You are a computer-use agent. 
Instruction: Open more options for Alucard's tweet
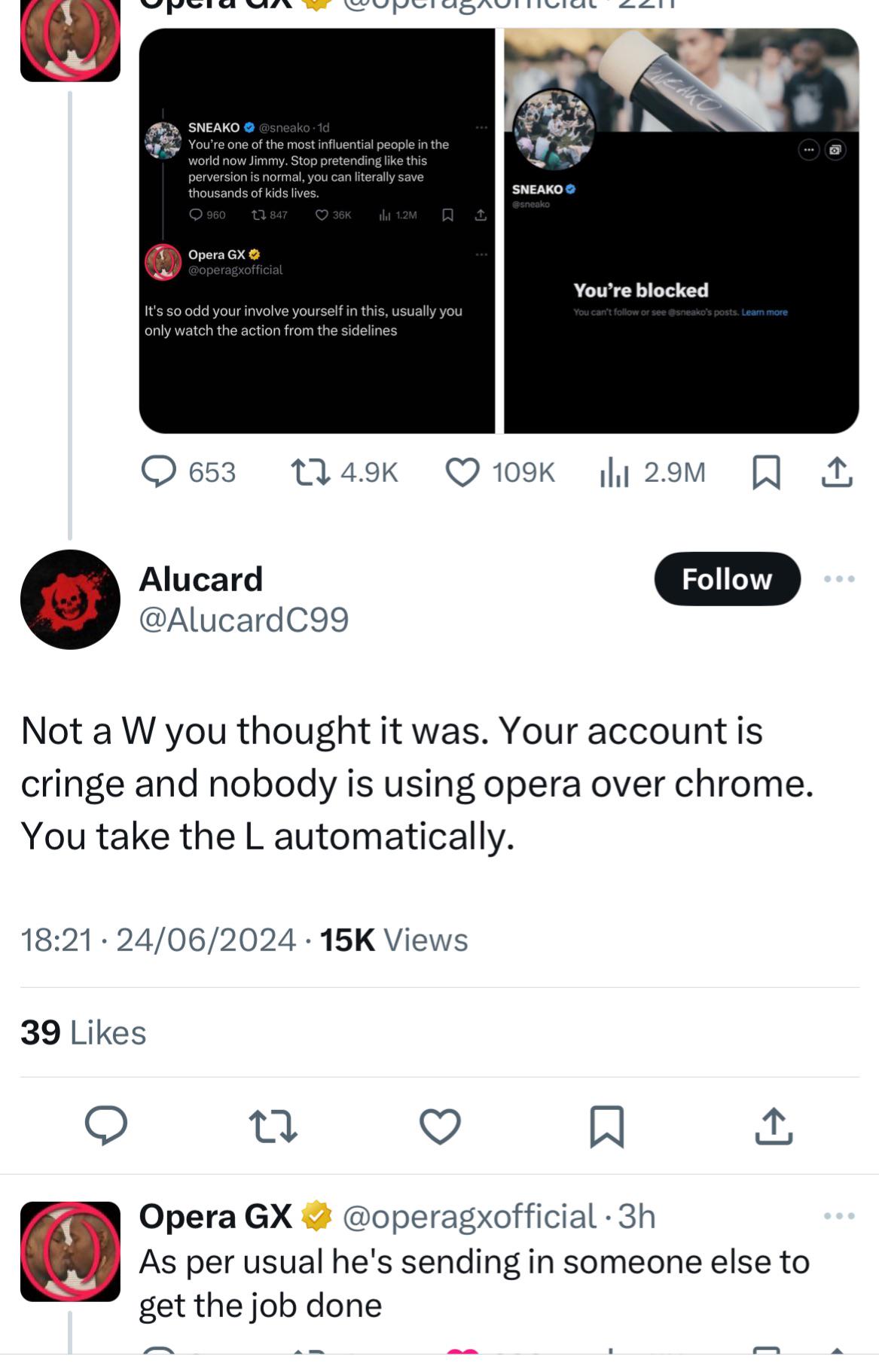839,579
